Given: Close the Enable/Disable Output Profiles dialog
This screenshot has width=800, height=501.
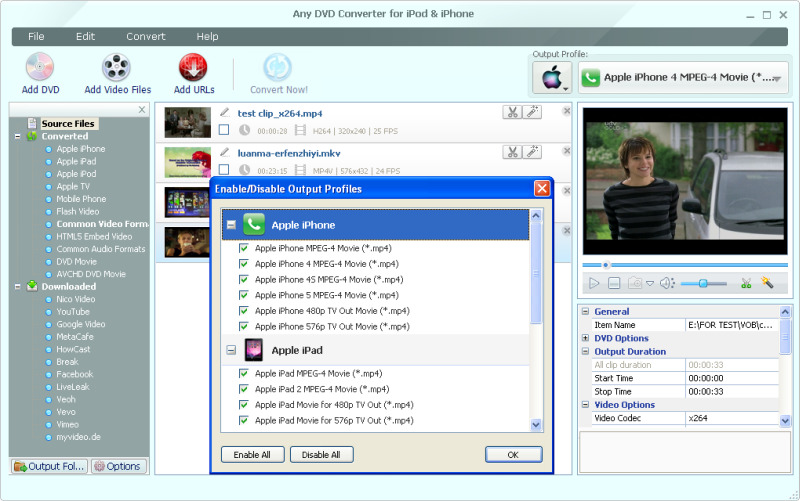Looking at the screenshot, I should [542, 189].
